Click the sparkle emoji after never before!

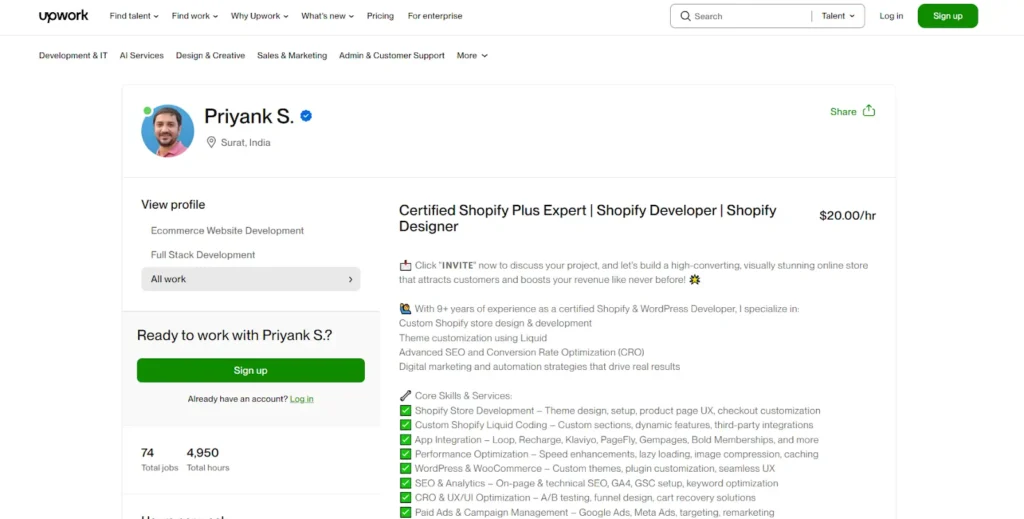694,279
